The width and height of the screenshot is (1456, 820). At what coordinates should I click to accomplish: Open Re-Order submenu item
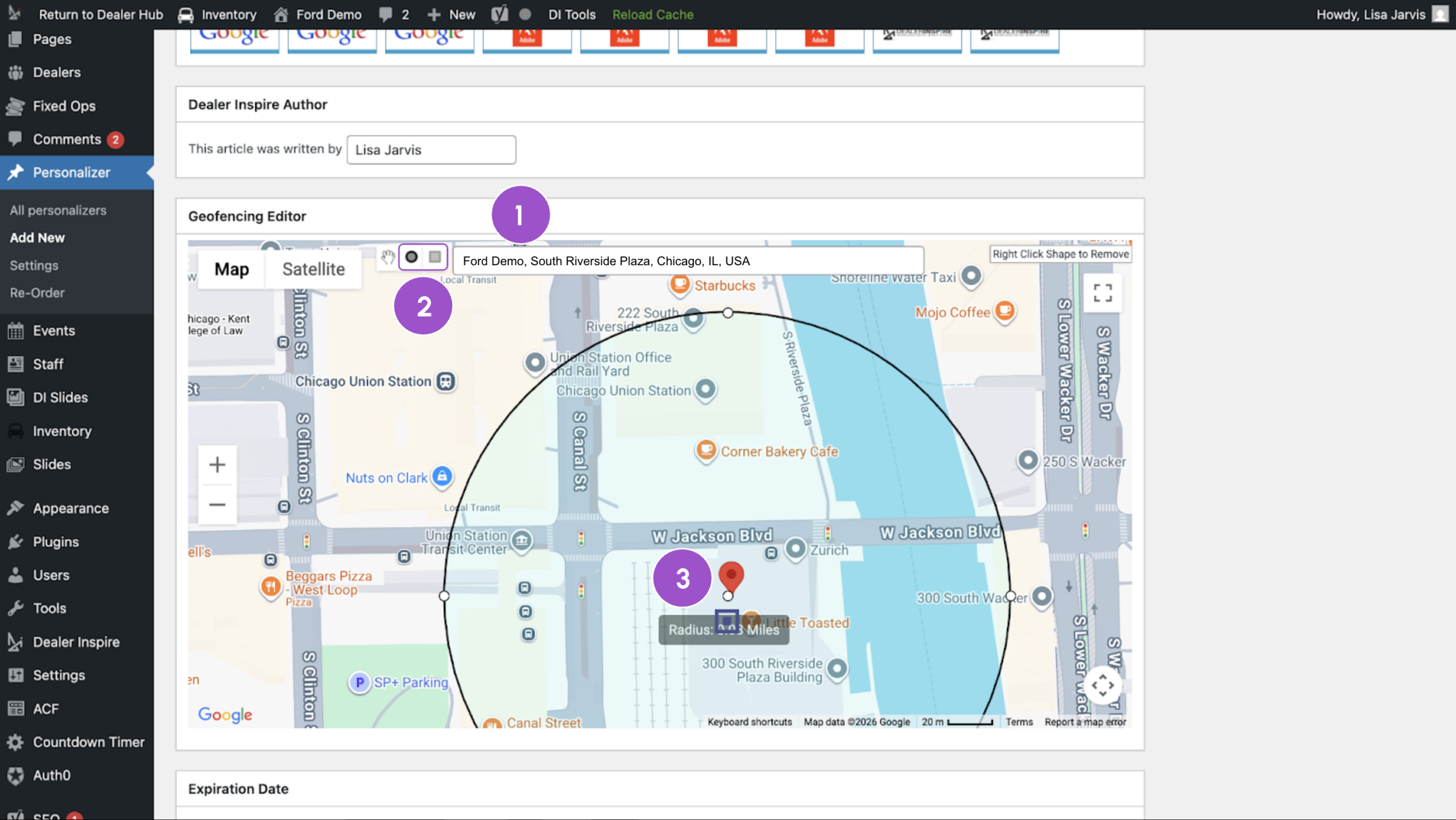click(37, 293)
